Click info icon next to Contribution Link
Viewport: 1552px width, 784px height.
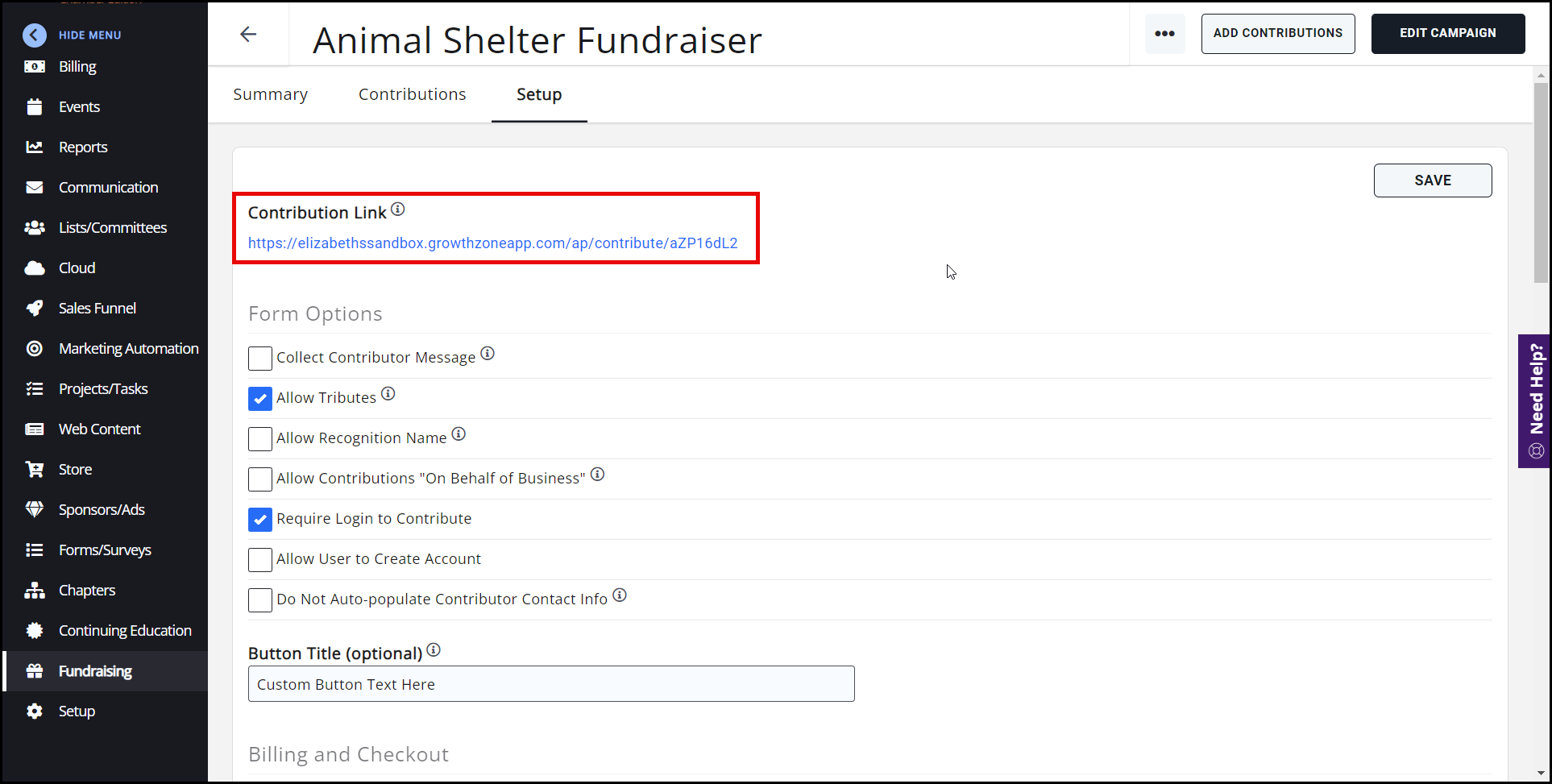(x=398, y=209)
